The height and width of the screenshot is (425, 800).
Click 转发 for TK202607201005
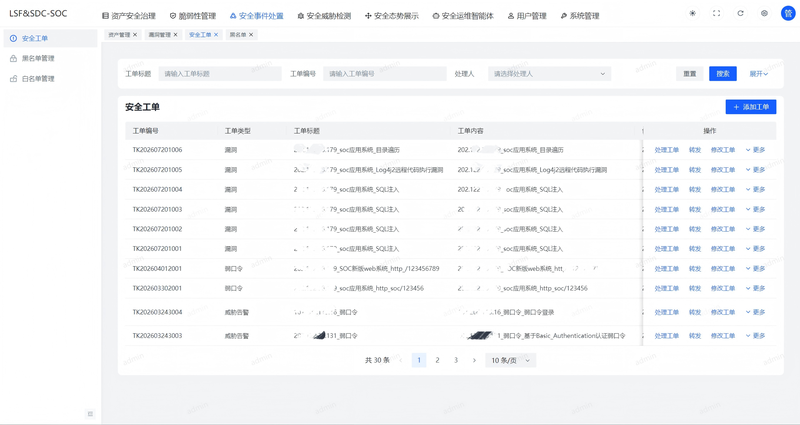(x=695, y=169)
